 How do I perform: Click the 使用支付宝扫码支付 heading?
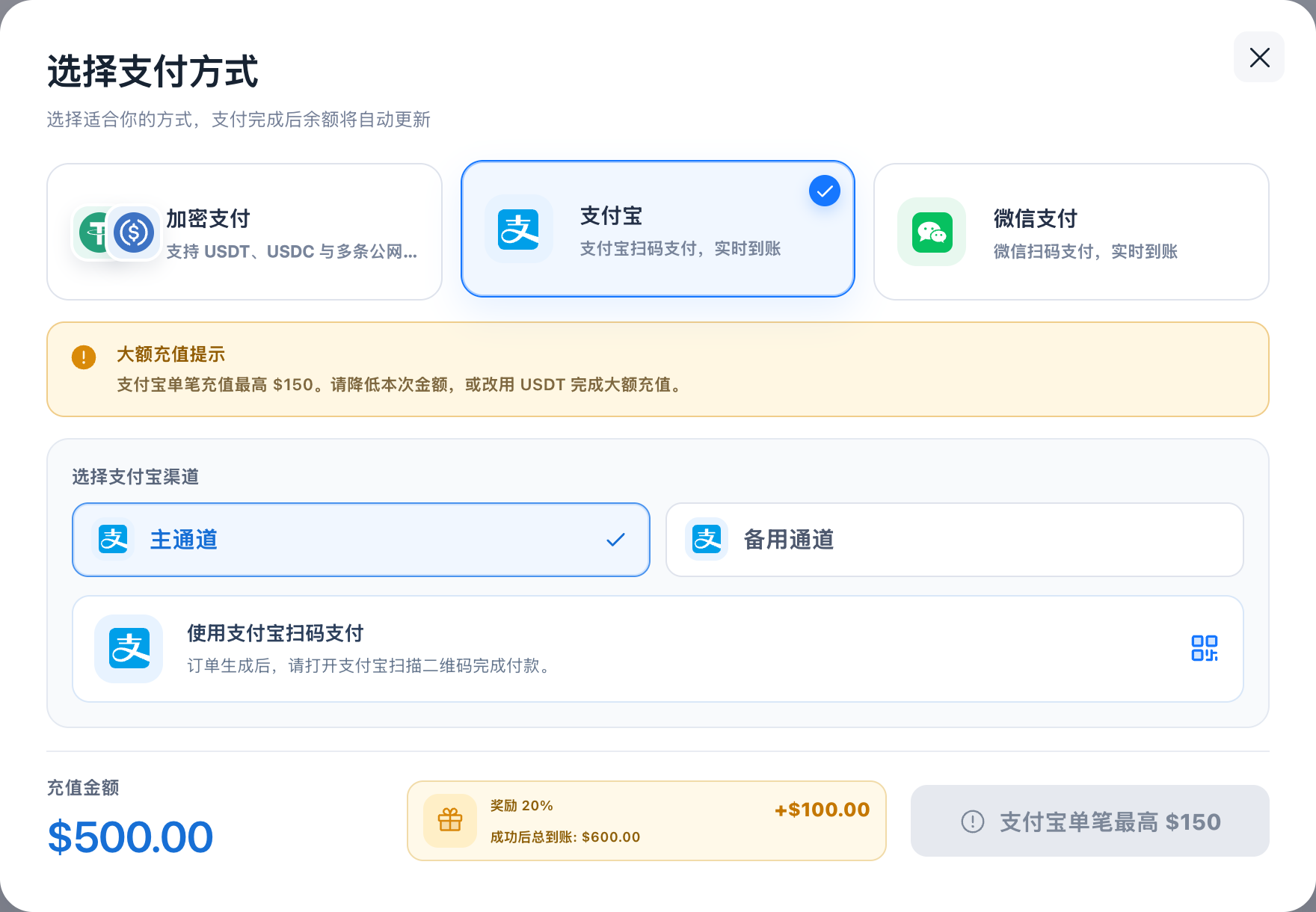pyautogui.click(x=275, y=633)
